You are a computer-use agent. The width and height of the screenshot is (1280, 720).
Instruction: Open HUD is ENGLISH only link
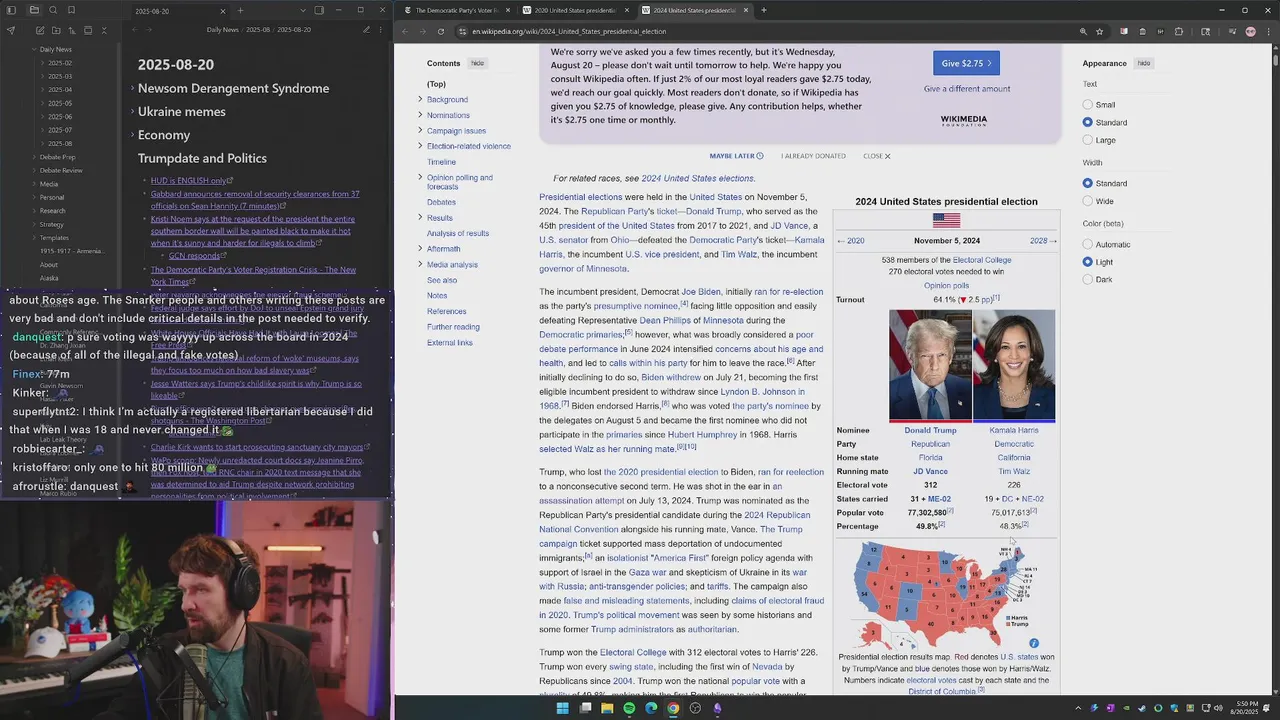(x=188, y=181)
